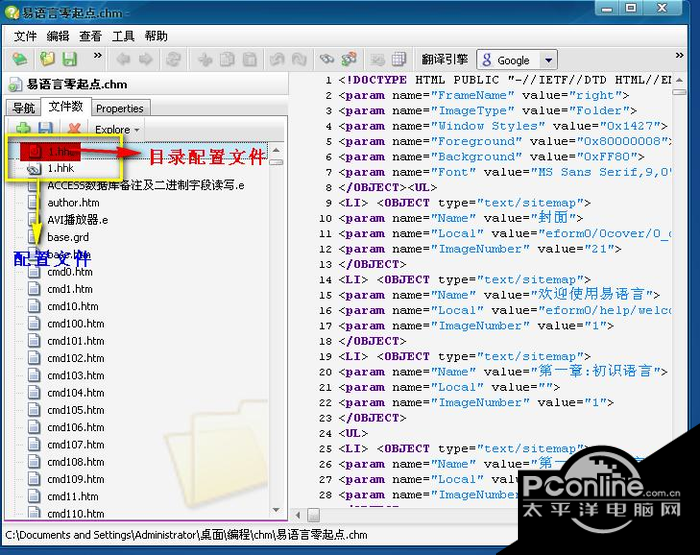700x555 pixels.
Task: Switch to the 导航 tab
Action: pos(22,108)
